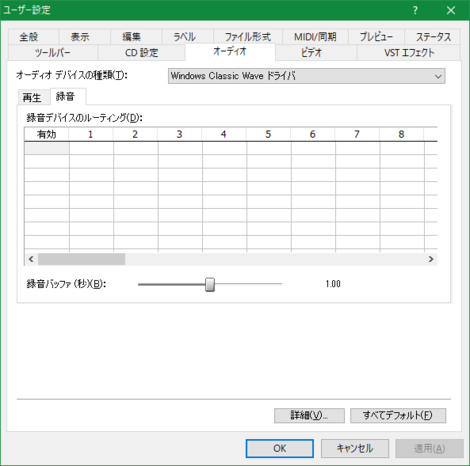
Task: Click the 詳細(V)... button
Action: click(x=309, y=415)
